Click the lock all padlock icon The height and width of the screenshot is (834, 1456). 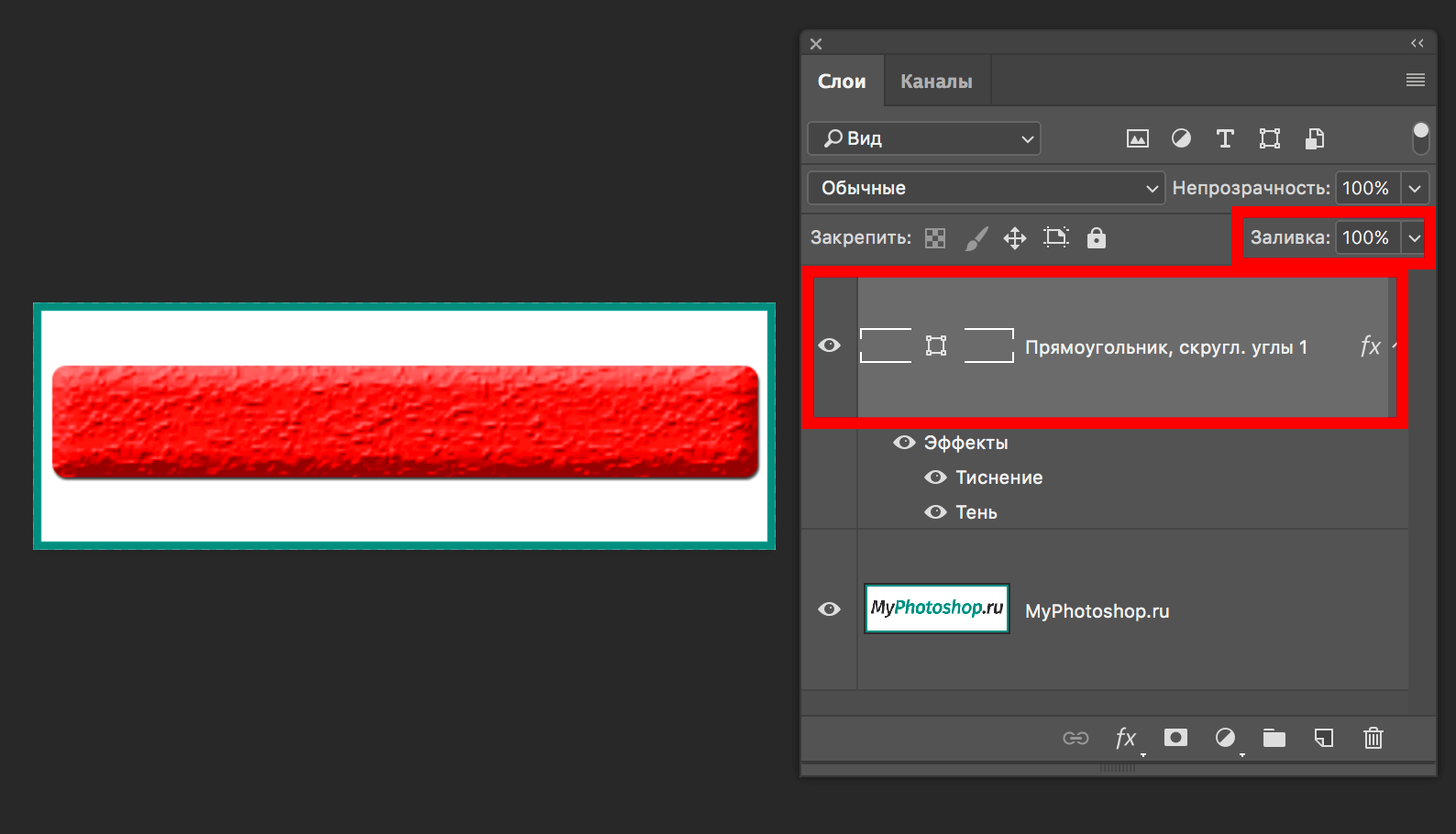click(1097, 238)
